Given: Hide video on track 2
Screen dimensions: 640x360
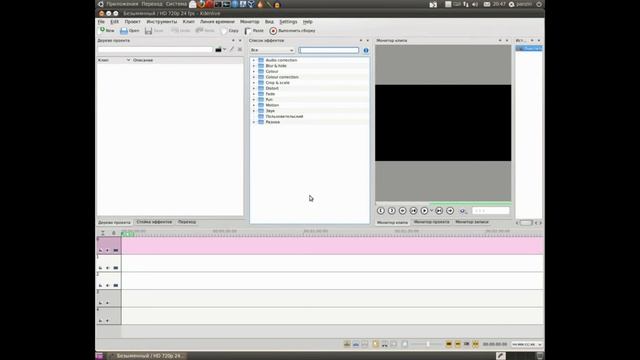Looking at the screenshot, I should pos(116,285).
